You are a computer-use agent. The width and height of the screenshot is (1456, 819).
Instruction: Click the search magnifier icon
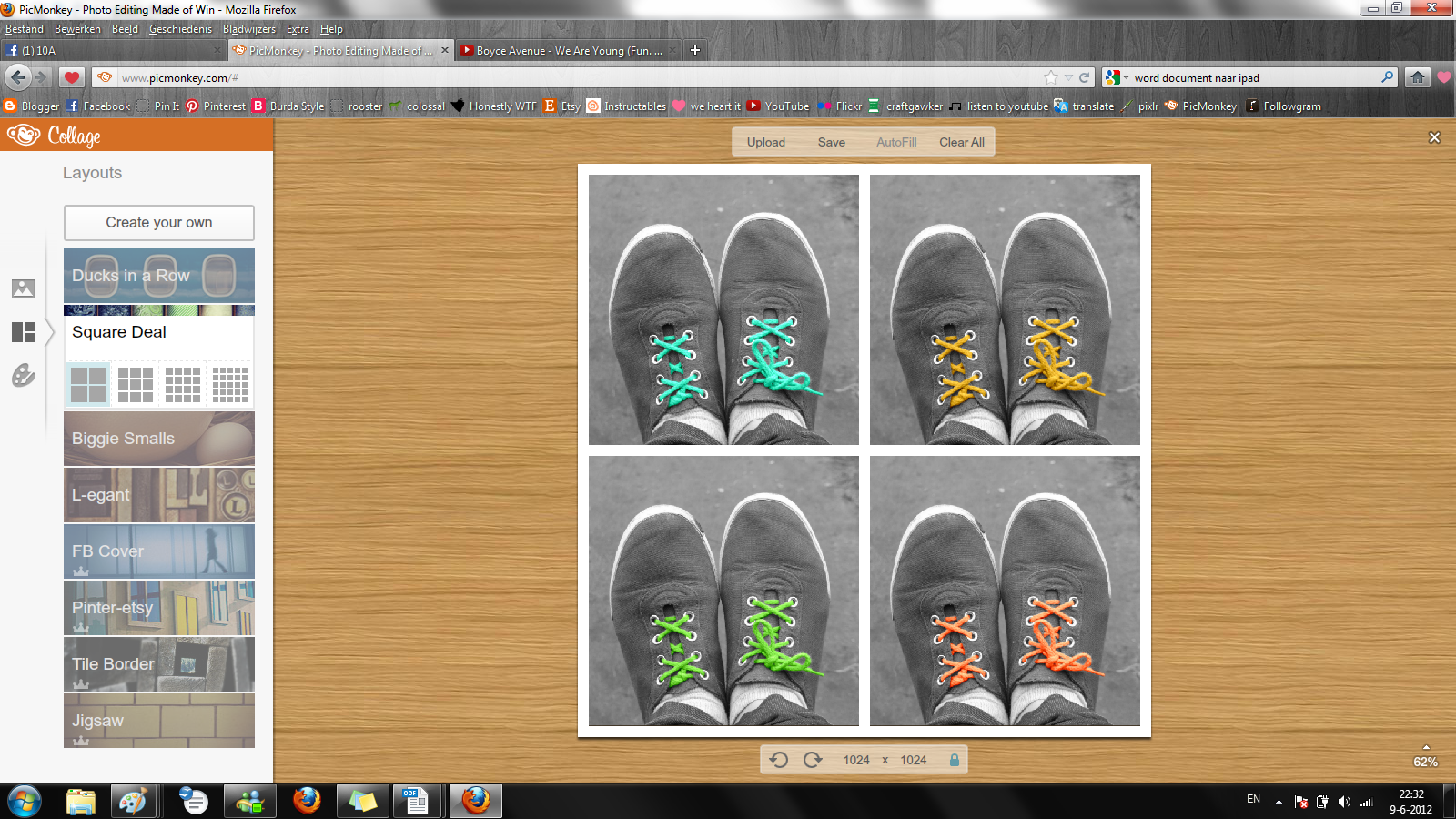coord(1387,77)
